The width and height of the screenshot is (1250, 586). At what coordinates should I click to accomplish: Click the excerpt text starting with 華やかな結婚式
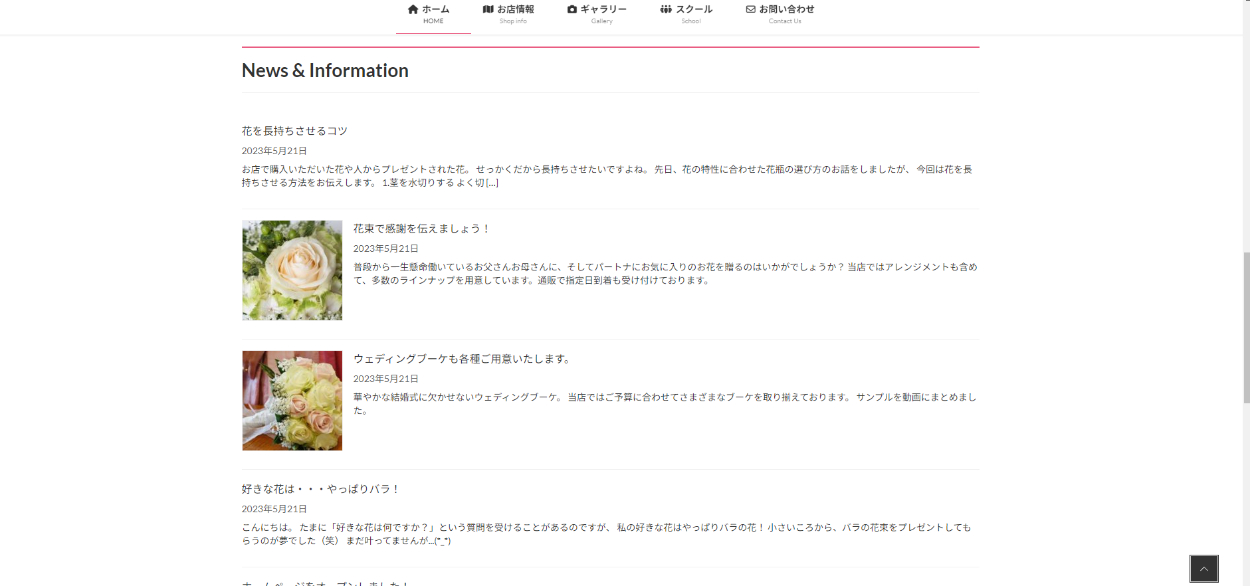click(x=664, y=403)
